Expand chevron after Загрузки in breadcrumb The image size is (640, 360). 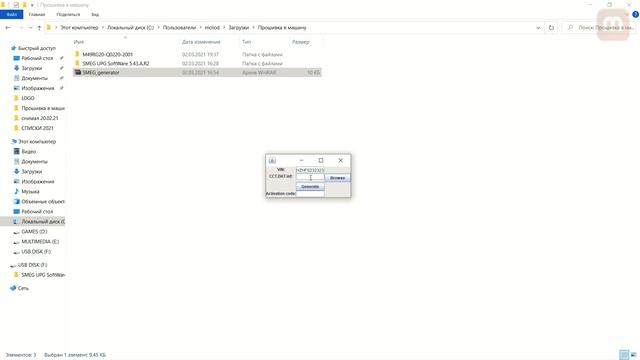click(253, 28)
